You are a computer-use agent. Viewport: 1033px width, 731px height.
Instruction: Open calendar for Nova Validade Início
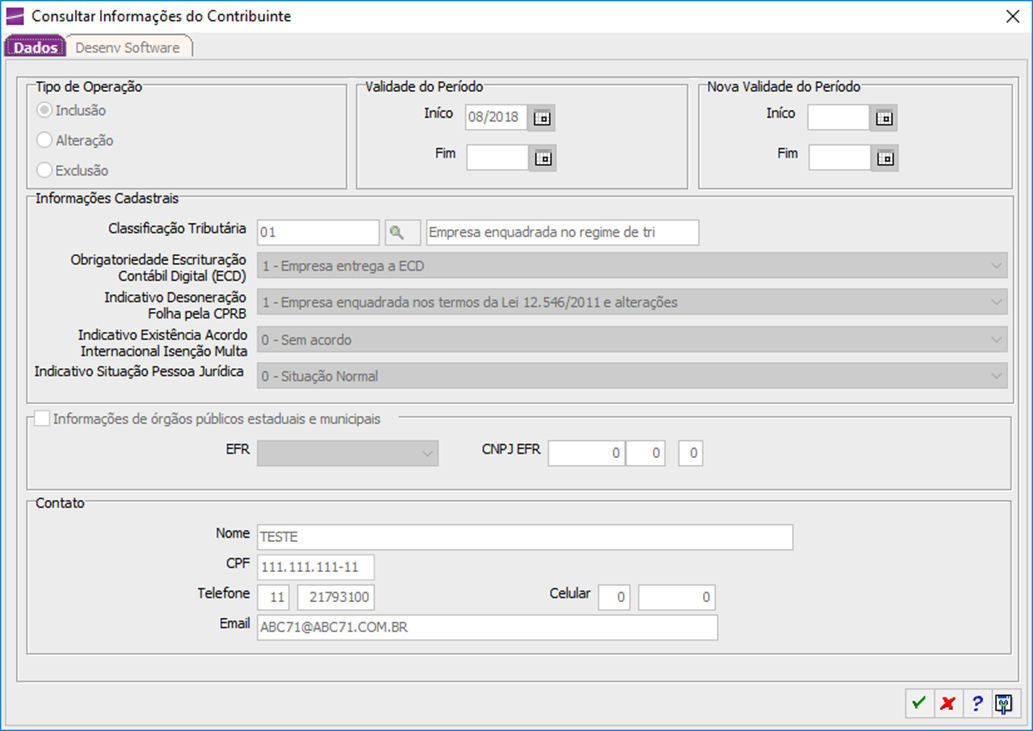pyautogui.click(x=883, y=118)
